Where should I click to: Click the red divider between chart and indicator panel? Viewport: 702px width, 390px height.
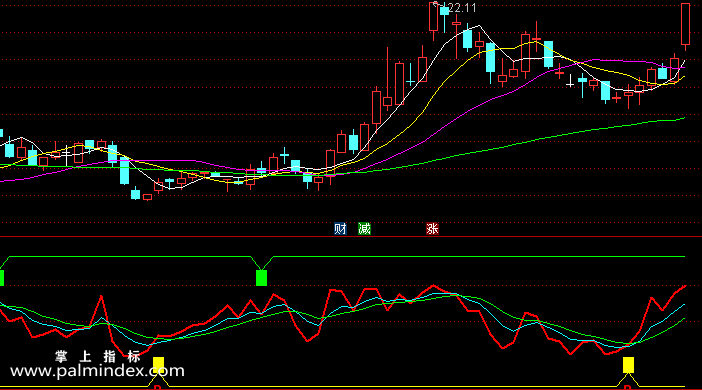pyautogui.click(x=351, y=236)
